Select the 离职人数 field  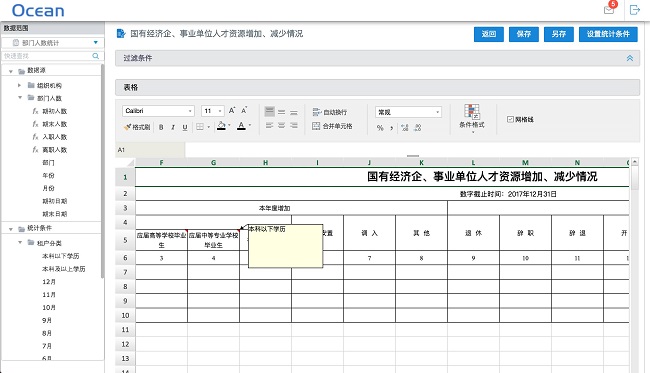(x=54, y=150)
